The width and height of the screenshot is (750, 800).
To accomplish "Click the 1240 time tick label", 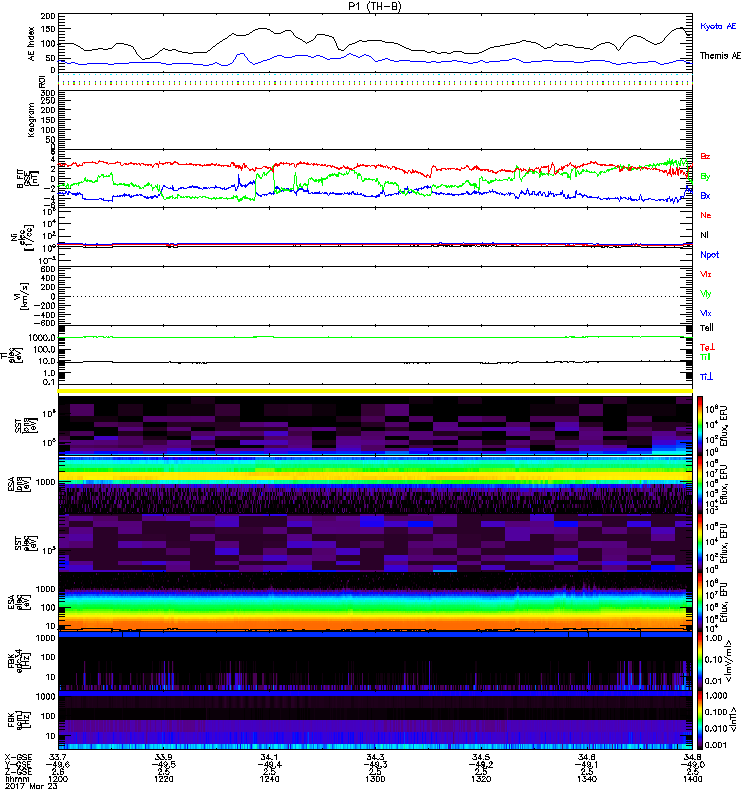I will [x=269, y=779].
